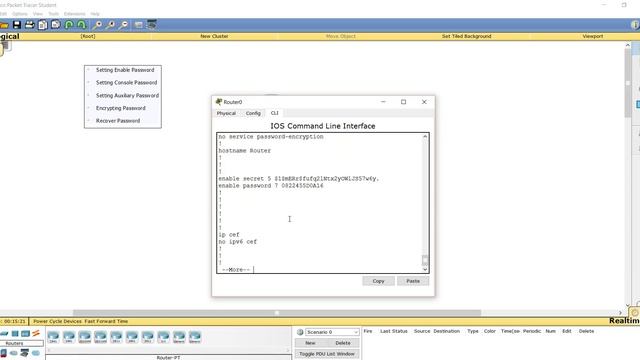This screenshot has width=640, height=360.
Task: Click the CLI scrollbar down arrow
Action: (x=425, y=269)
